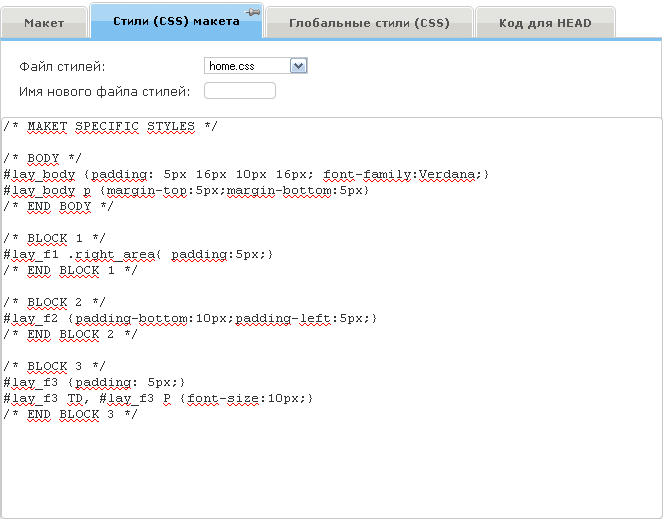Place cursor on END BODY comment line
Screen dimensions: 663x519
[x=59, y=207]
